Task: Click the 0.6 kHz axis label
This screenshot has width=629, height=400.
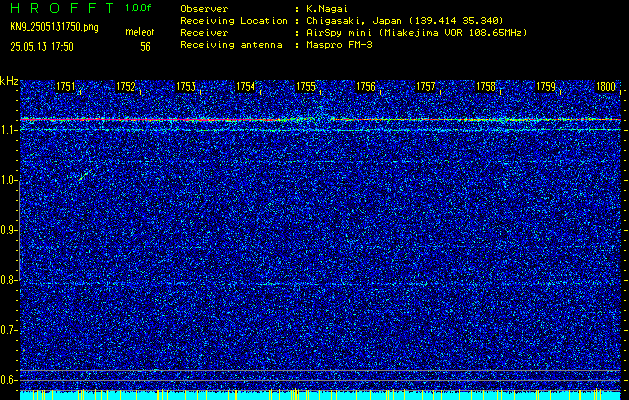Action: 7,380
